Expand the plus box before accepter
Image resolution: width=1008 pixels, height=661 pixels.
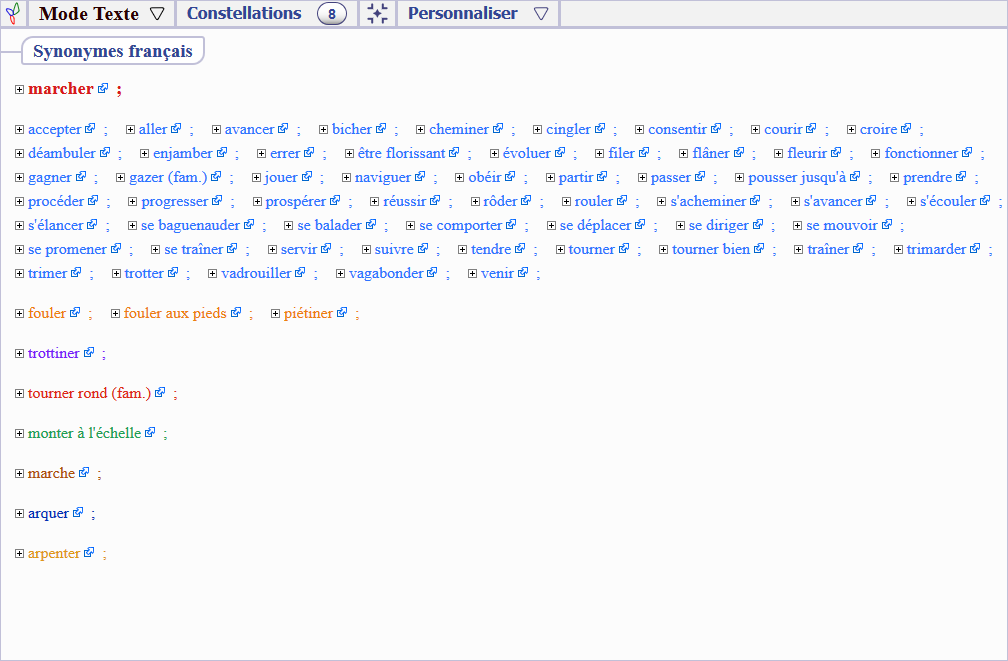[20, 129]
